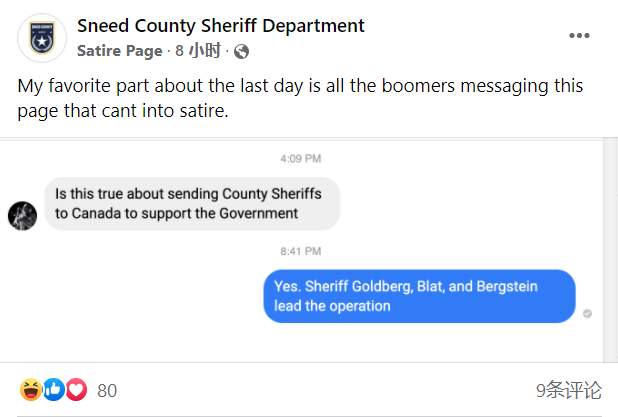Select the blue reply about Sheriff Goldberg
The image size is (618, 417).
click(419, 296)
